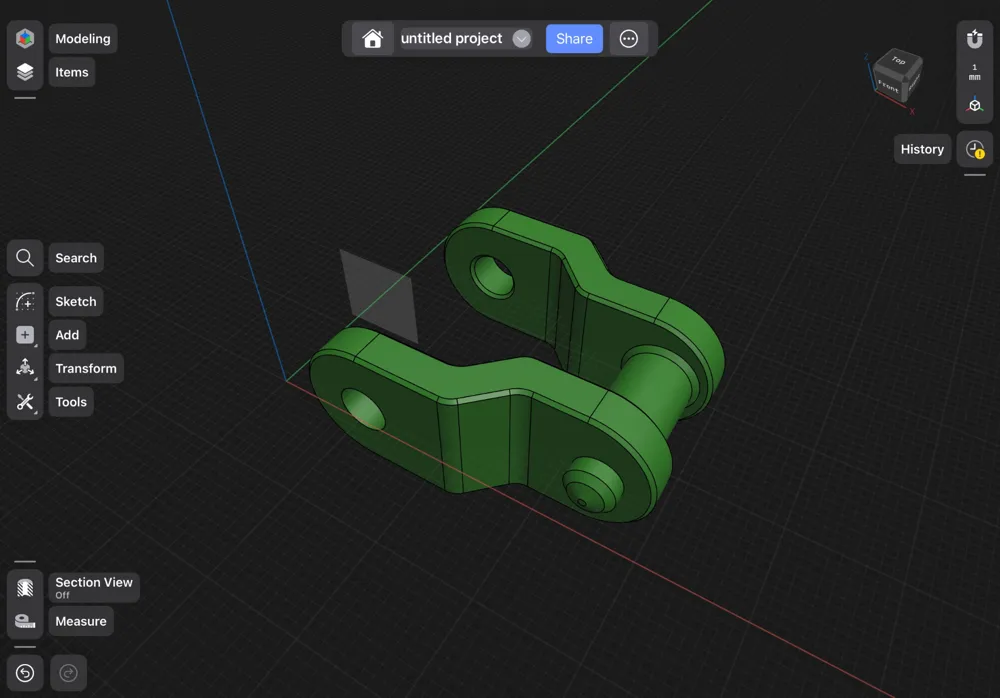Click the Measure label
1000x698 pixels.
(81, 621)
